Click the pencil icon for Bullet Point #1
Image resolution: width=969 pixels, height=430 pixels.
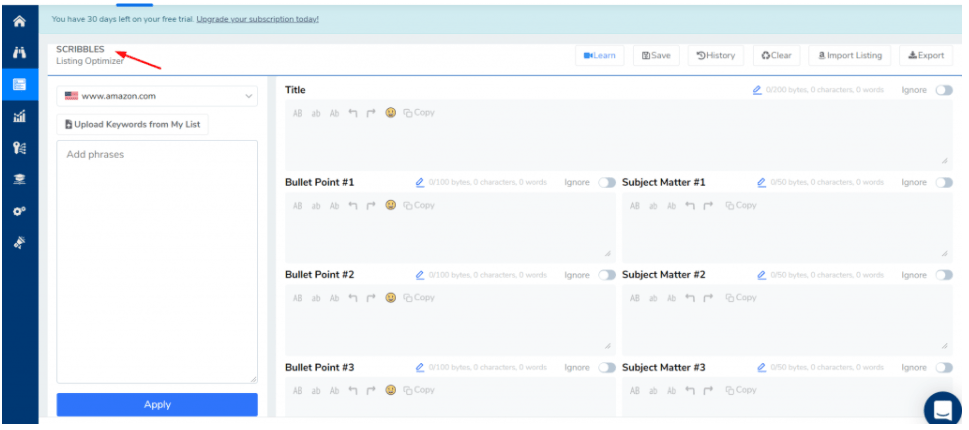(x=420, y=183)
